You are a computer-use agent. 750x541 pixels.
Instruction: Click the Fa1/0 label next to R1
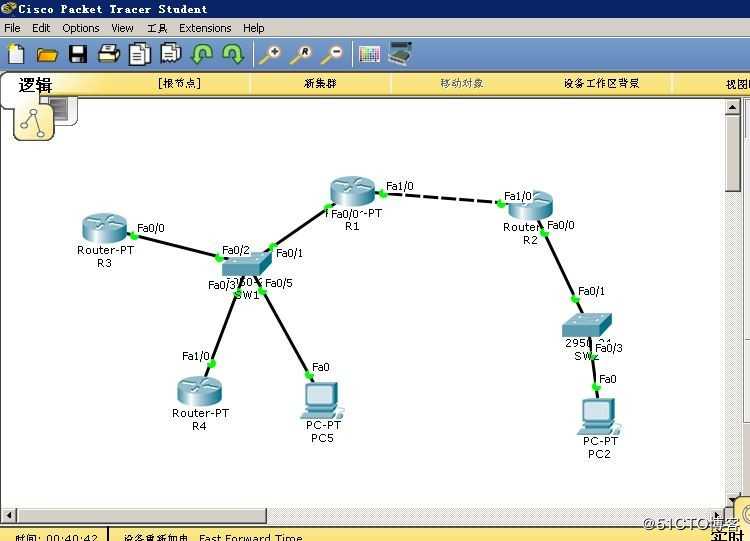400,186
